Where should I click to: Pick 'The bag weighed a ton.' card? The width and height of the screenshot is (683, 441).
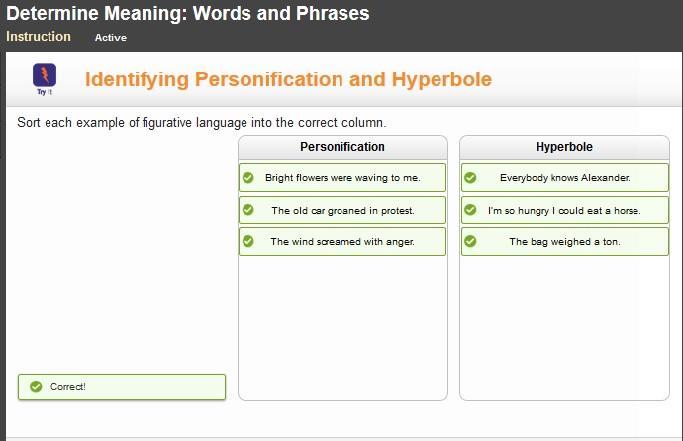tap(565, 241)
